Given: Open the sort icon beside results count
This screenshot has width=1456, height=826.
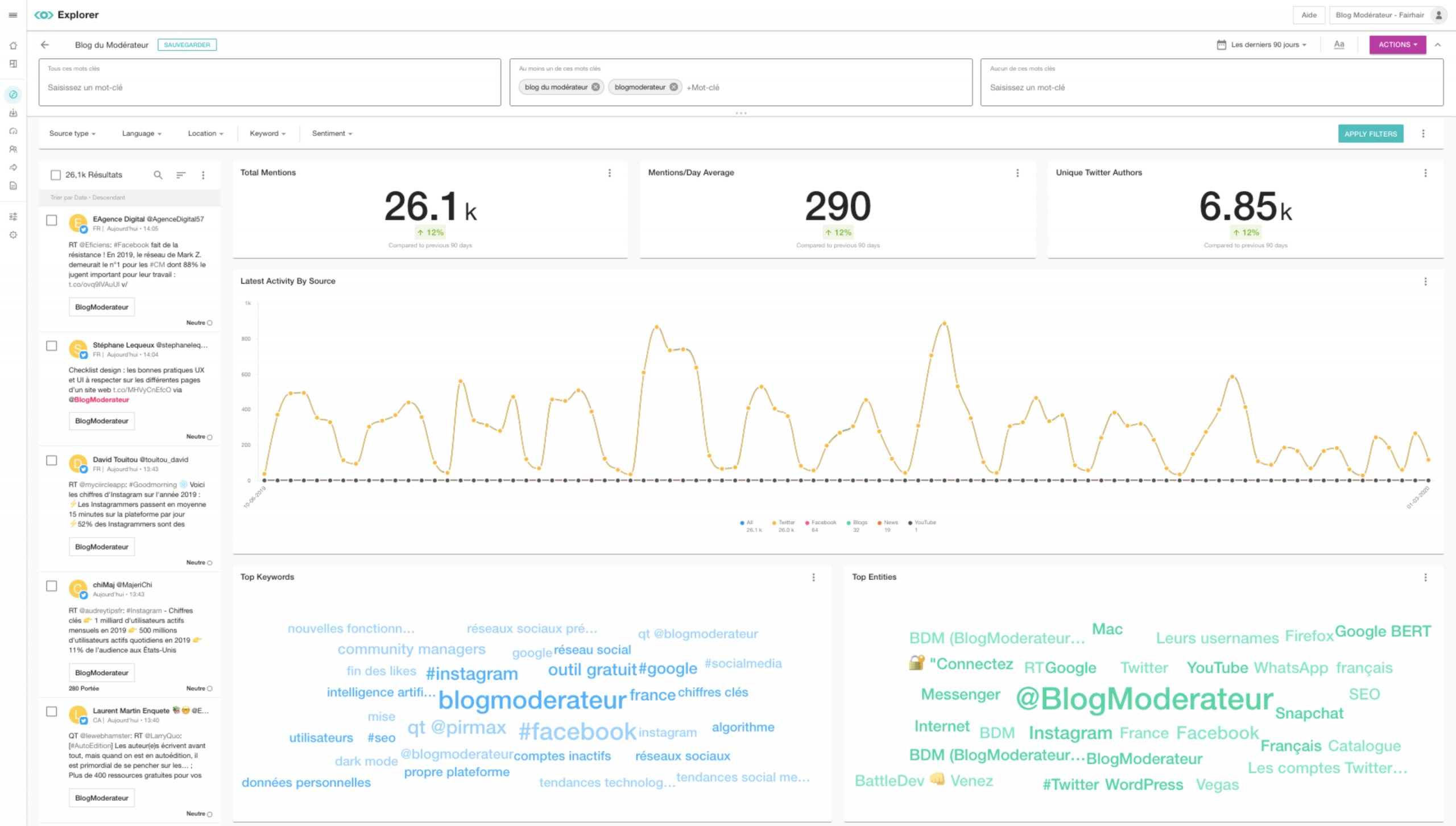Looking at the screenshot, I should (181, 175).
